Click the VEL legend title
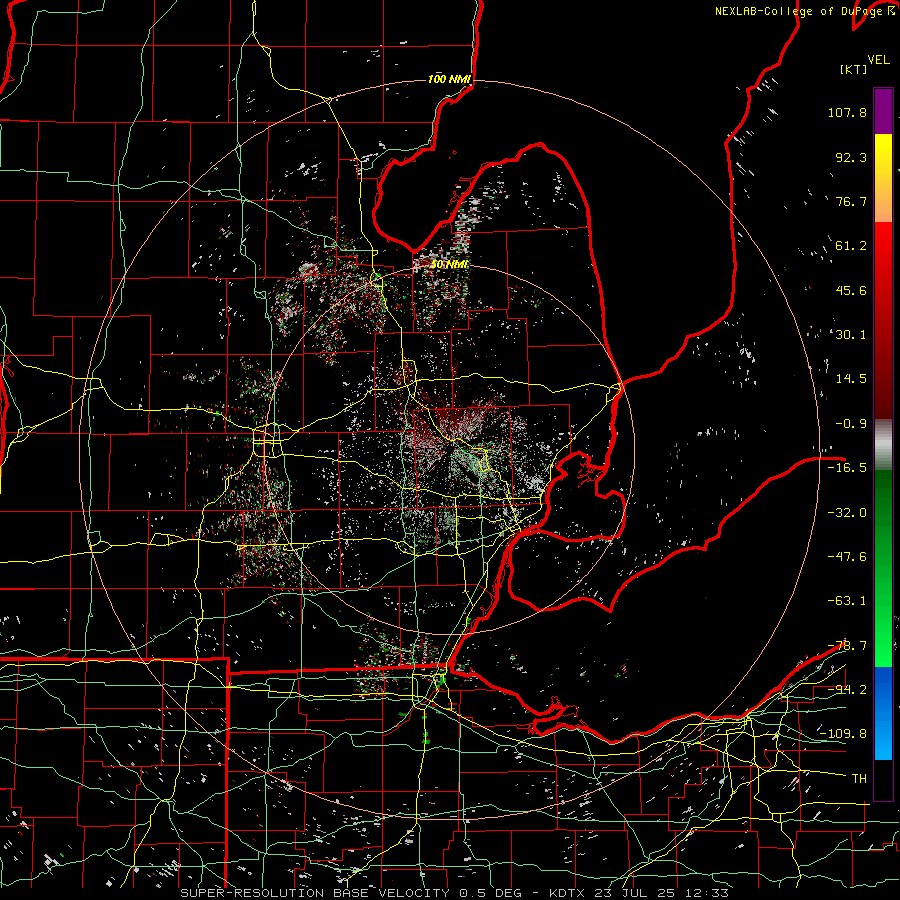 pos(878,60)
